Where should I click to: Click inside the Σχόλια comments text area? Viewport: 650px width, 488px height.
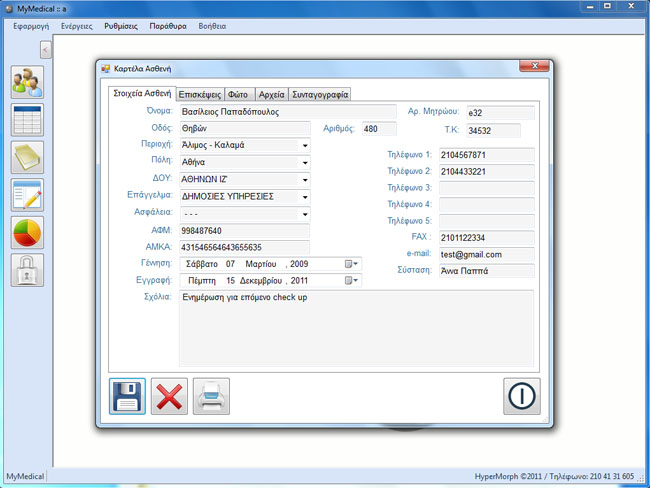[x=356, y=328]
